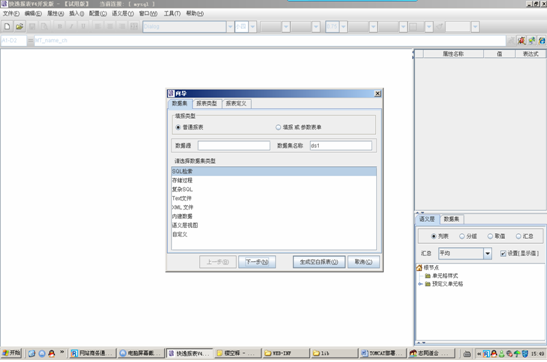Toggle Bold formatting in the toolbar
Viewport: 547px width, 362px height.
point(60,27)
